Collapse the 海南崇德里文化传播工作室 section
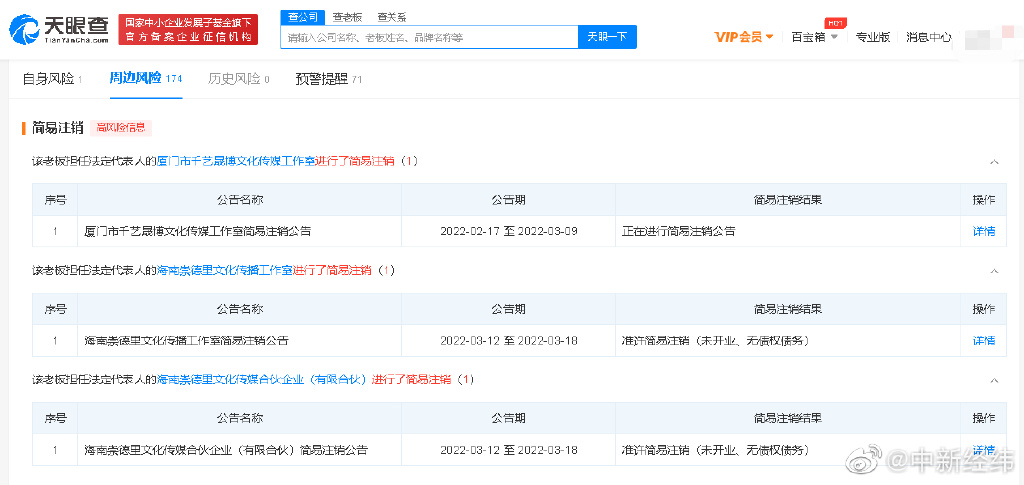This screenshot has width=1024, height=485. (x=994, y=271)
